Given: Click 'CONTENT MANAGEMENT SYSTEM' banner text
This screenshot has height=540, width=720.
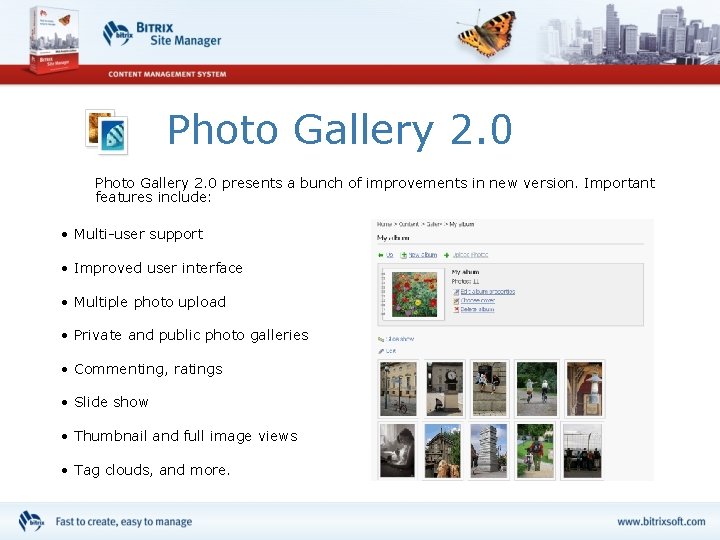Looking at the screenshot, I should (x=167, y=74).
